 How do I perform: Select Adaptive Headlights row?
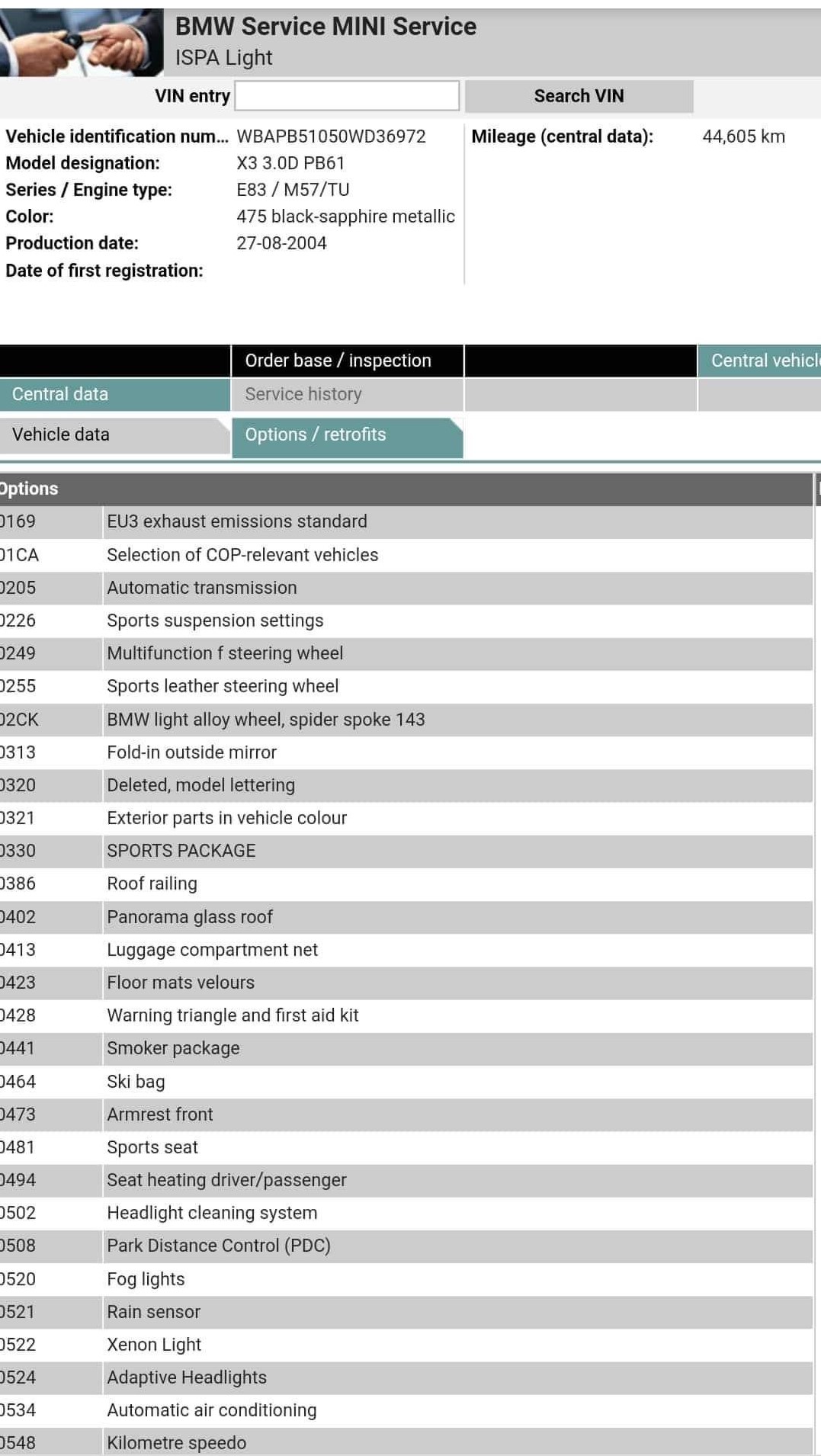coord(406,1377)
